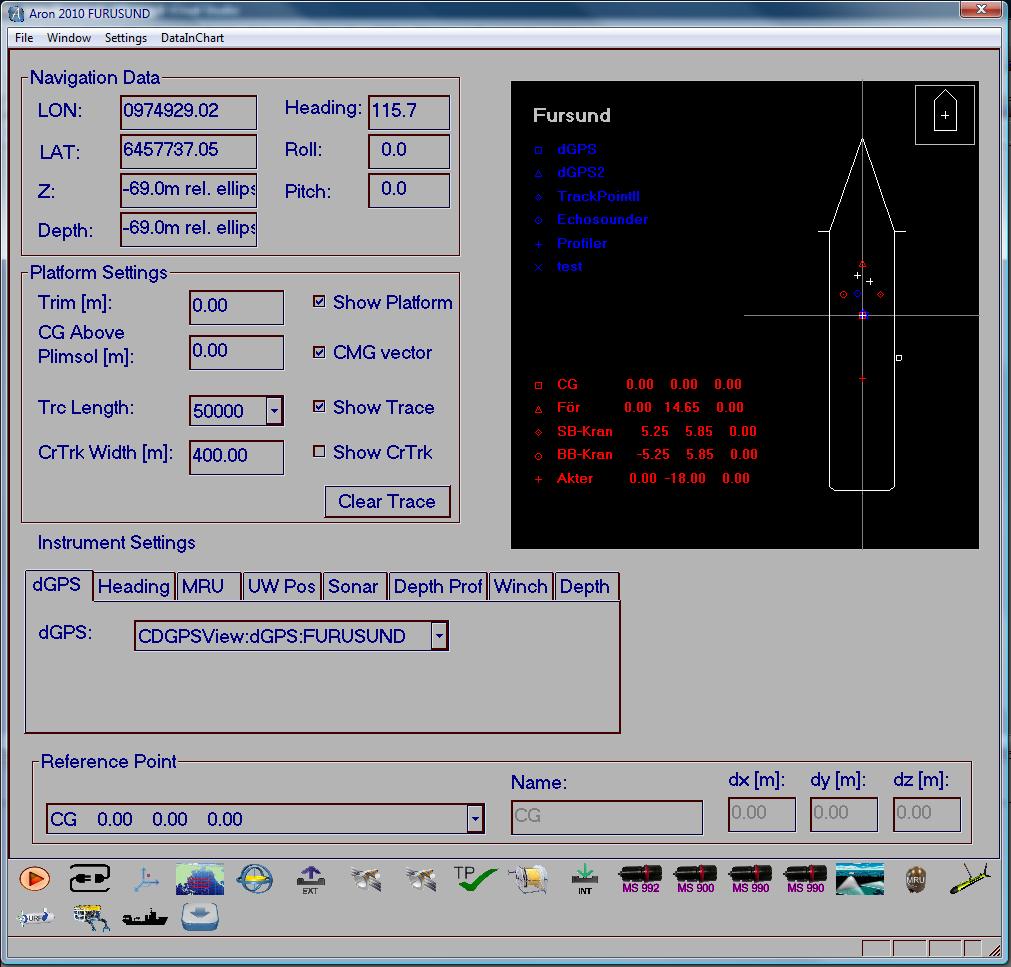Image resolution: width=1011 pixels, height=967 pixels.
Task: Open the DataInChart menu
Action: (x=192, y=37)
